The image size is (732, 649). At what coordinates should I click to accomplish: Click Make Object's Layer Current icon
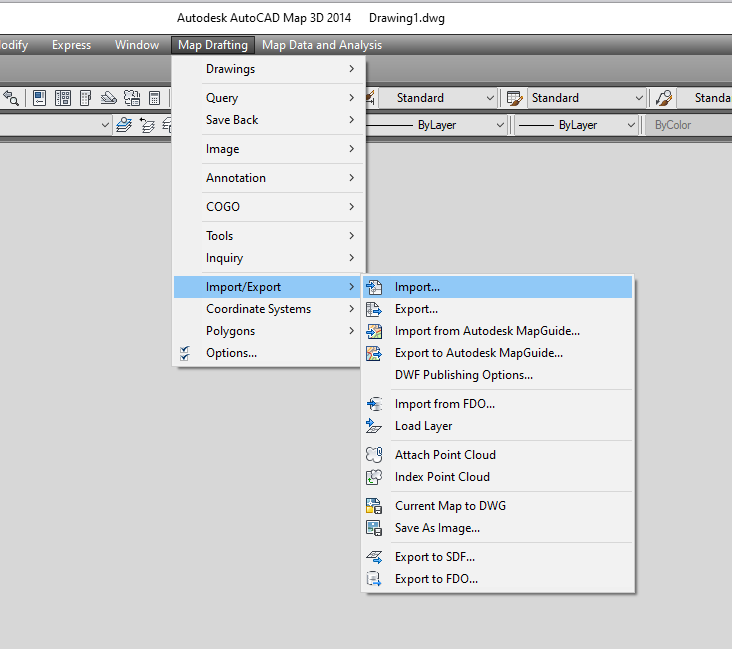pos(124,125)
